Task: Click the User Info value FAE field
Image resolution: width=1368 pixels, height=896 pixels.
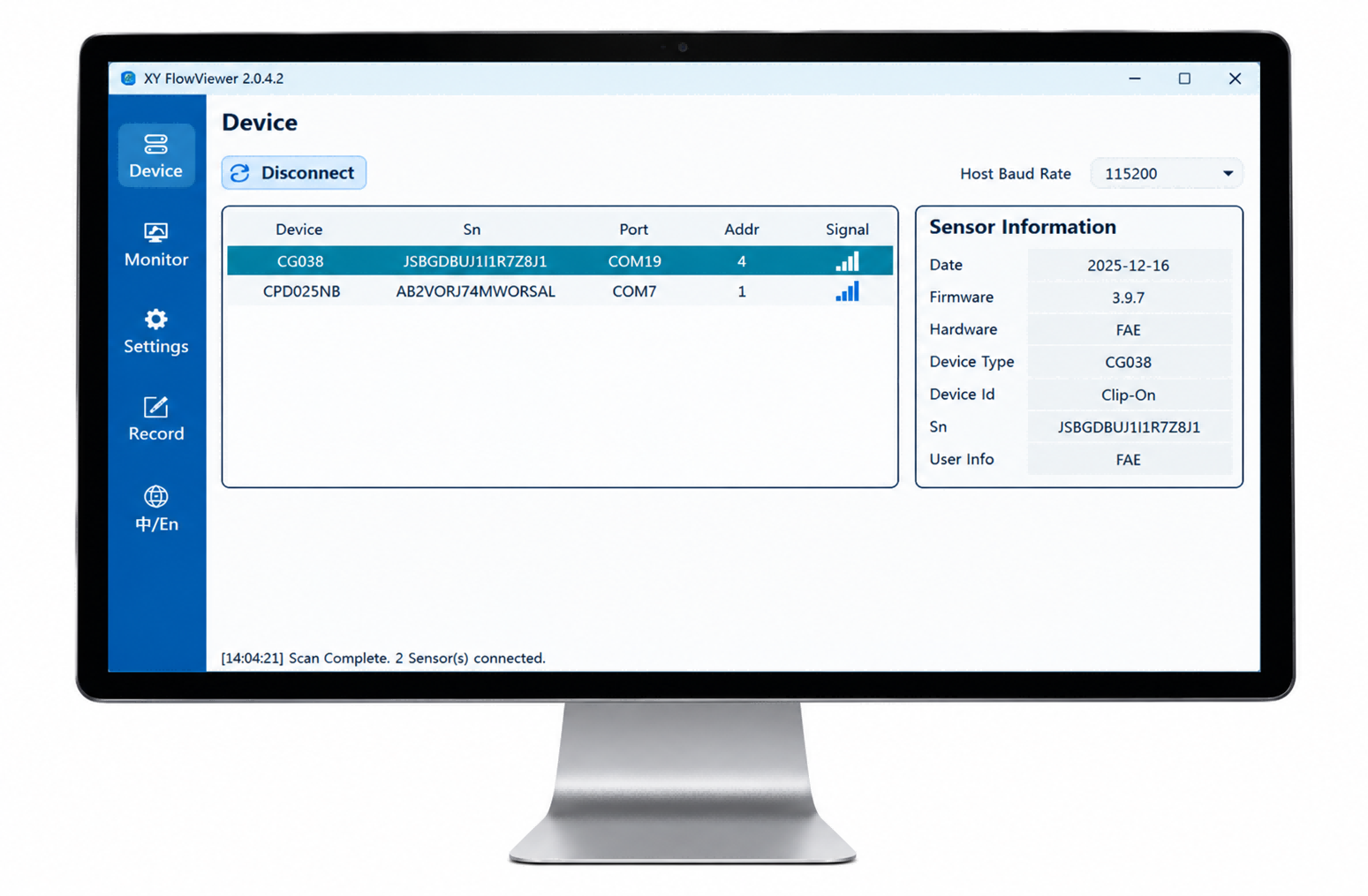Action: (x=1129, y=460)
